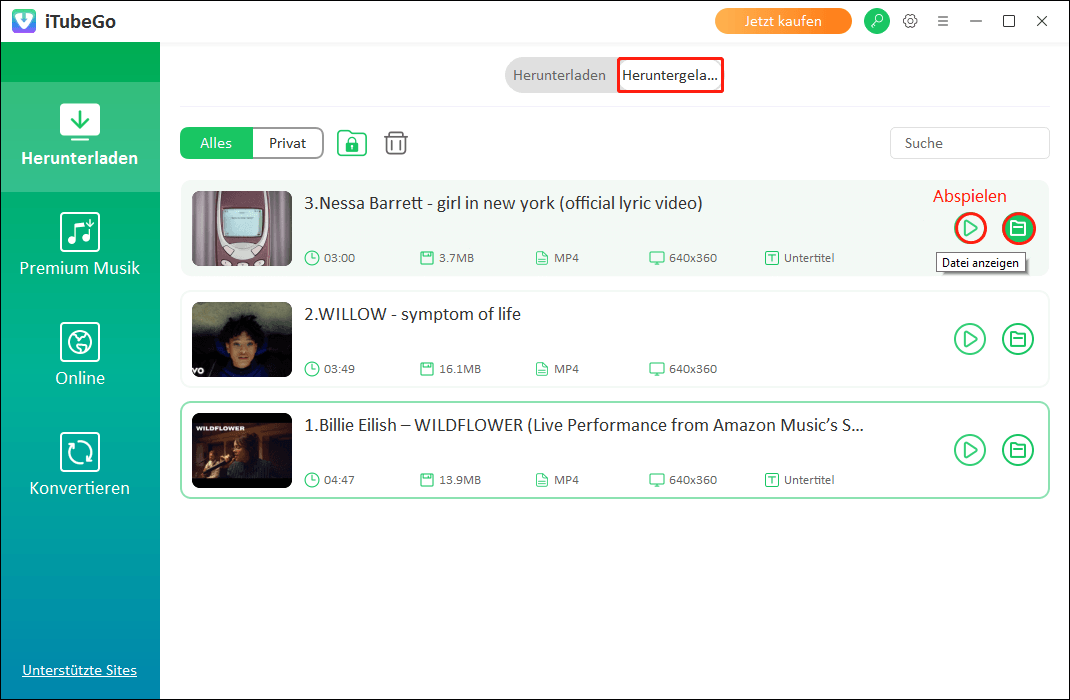Open the Konvertieren section
Viewport: 1070px width, 700px height.
tap(80, 465)
